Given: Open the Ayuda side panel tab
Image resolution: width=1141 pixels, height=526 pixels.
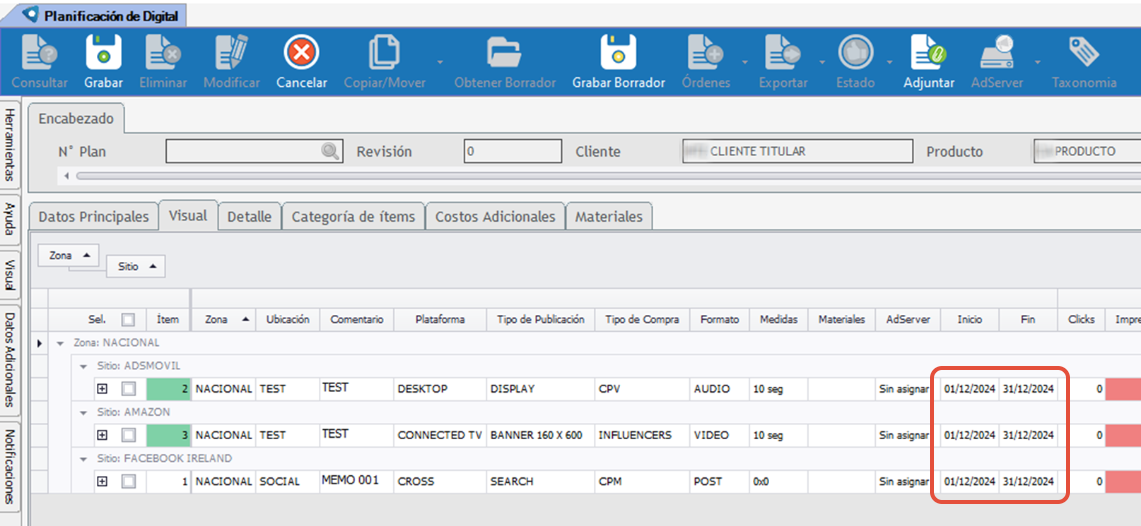Looking at the screenshot, I should coord(10,218).
